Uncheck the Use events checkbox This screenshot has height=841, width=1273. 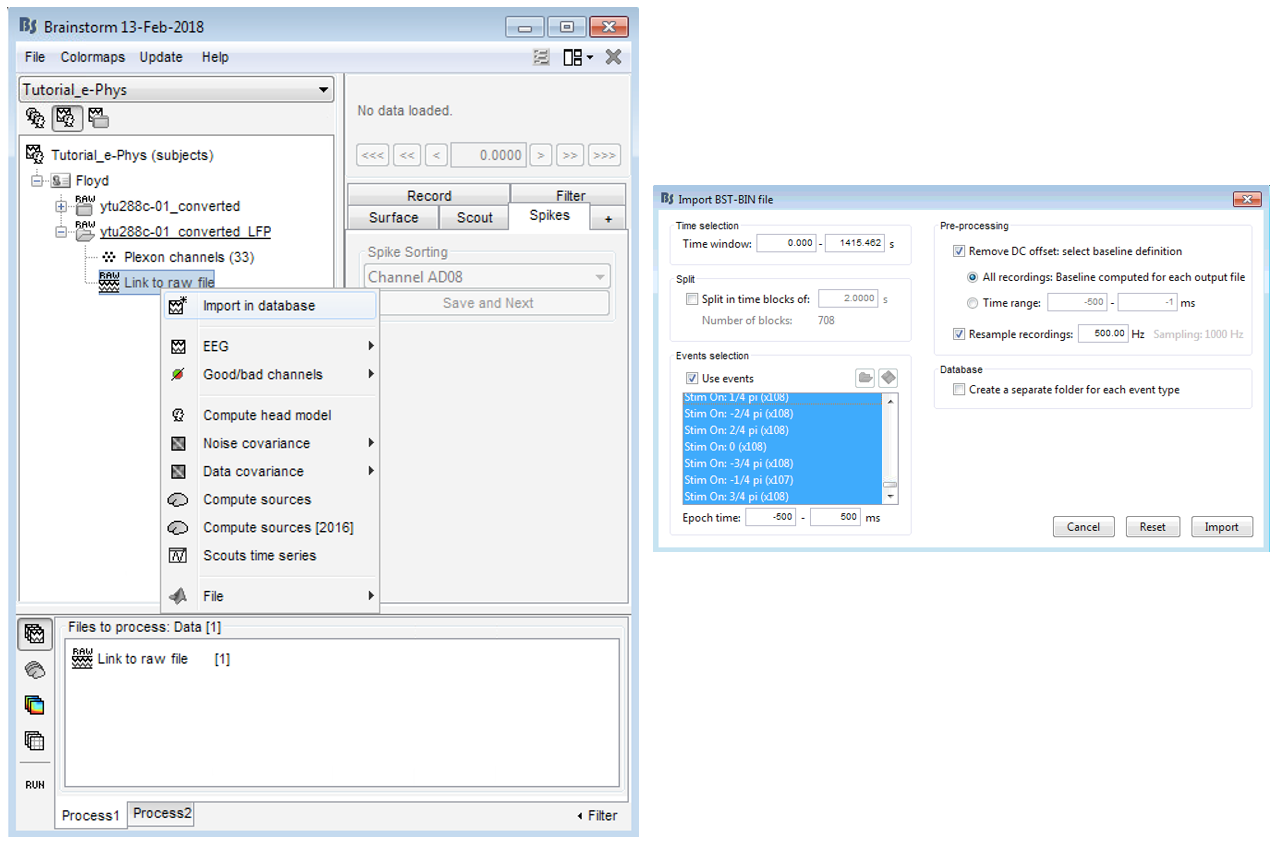pyautogui.click(x=692, y=379)
